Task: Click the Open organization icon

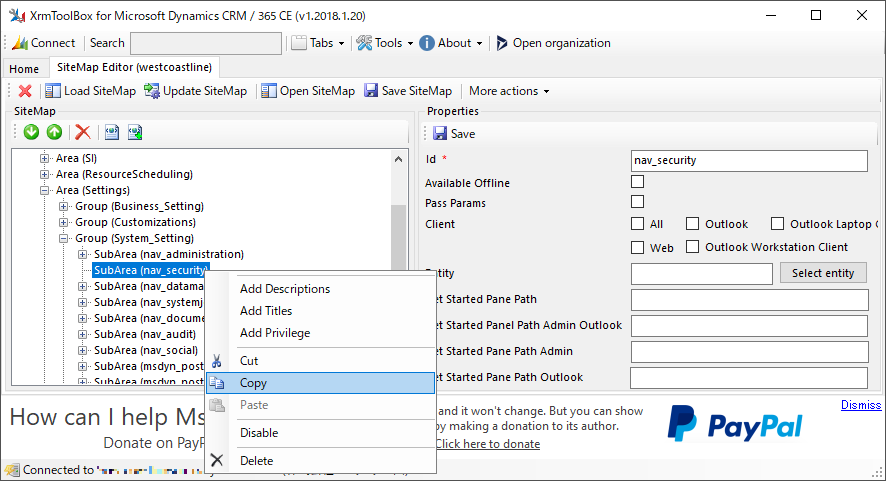Action: click(x=501, y=43)
